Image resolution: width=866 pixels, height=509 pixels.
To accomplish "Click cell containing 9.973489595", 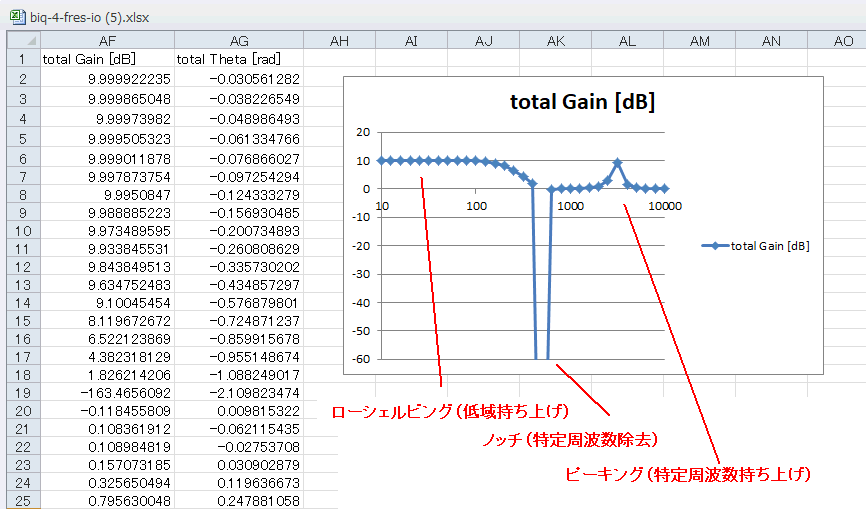I will tap(107, 231).
